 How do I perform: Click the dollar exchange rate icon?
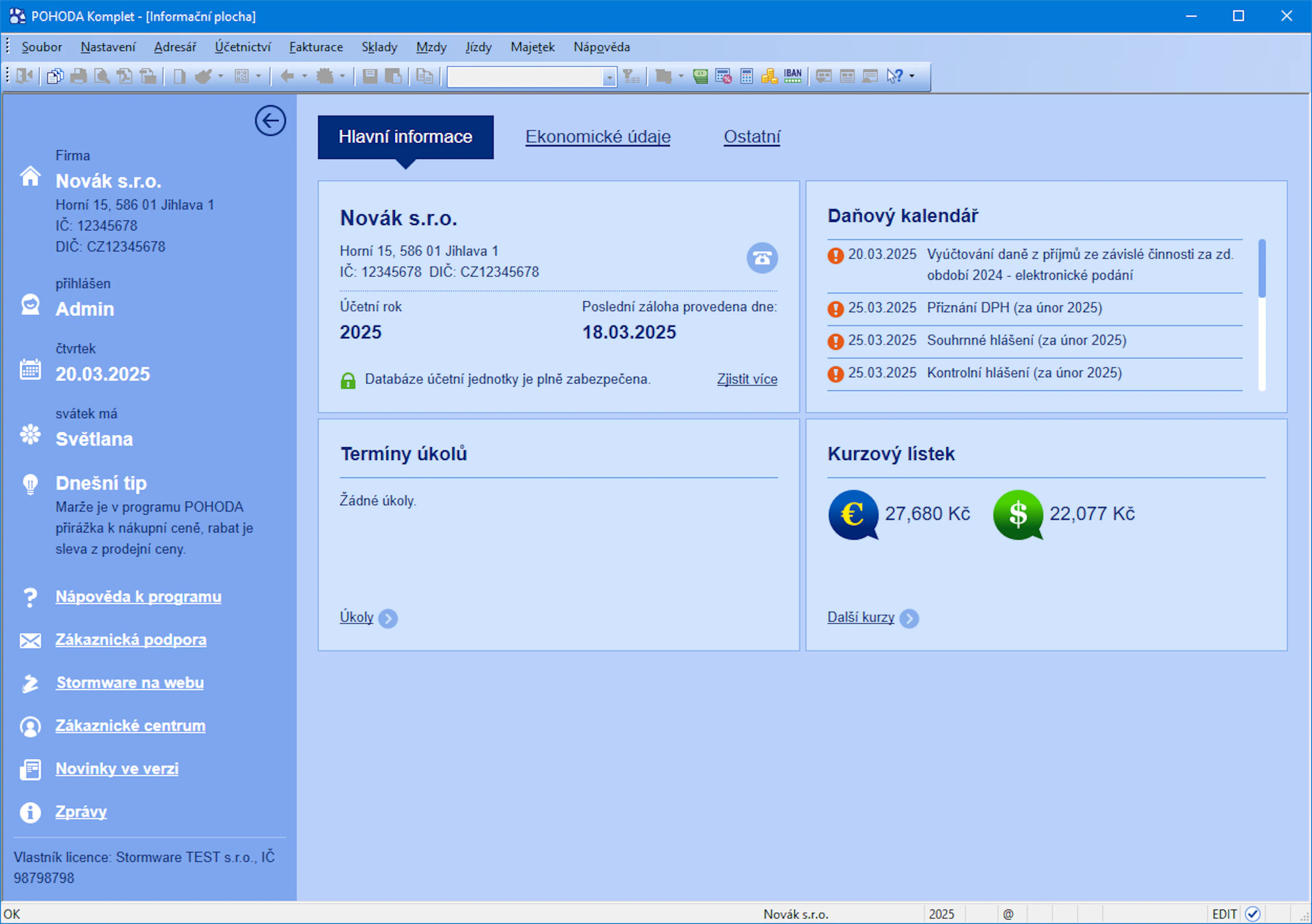pos(1018,514)
